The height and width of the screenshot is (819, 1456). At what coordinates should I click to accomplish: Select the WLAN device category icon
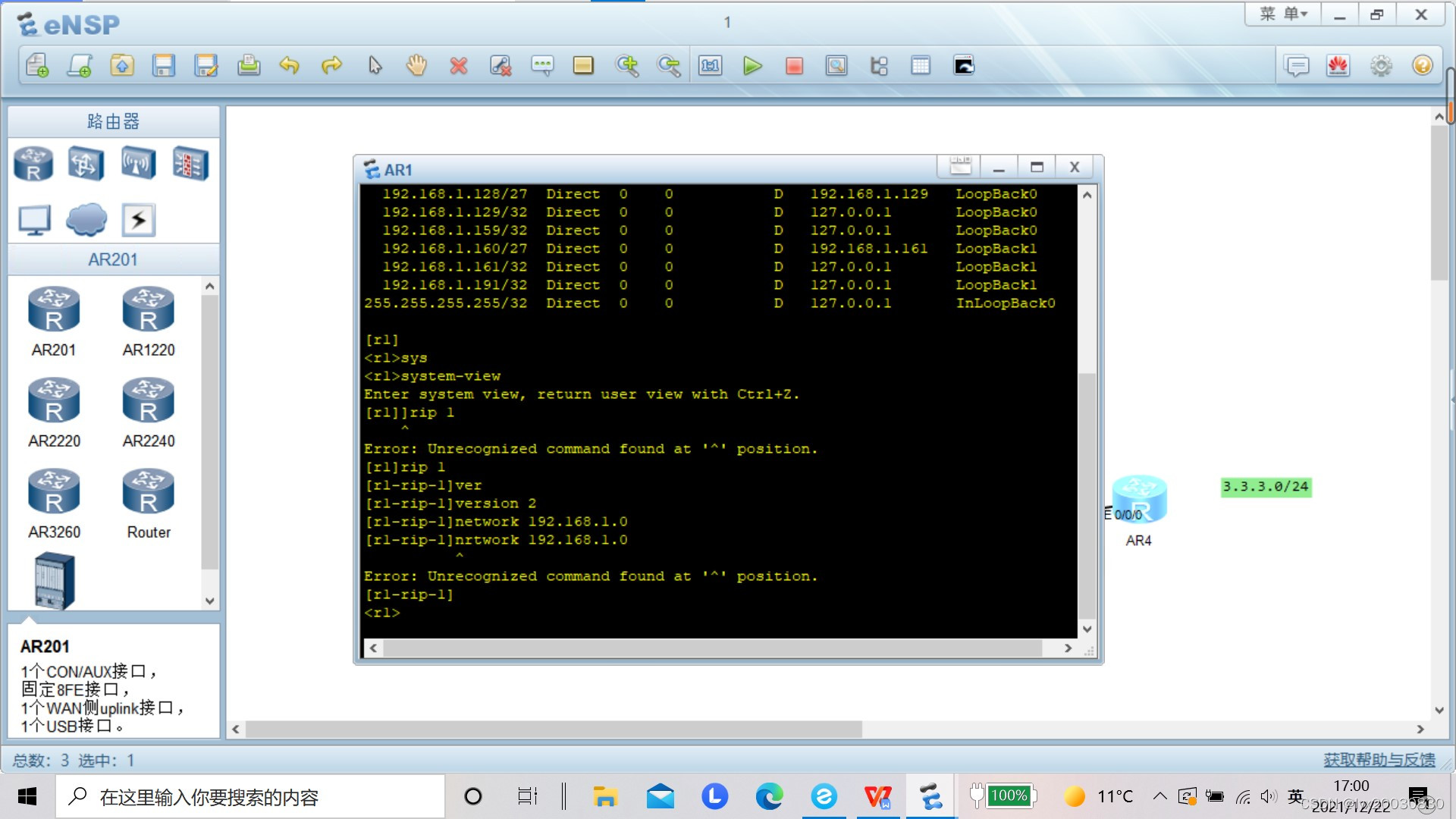(x=138, y=163)
